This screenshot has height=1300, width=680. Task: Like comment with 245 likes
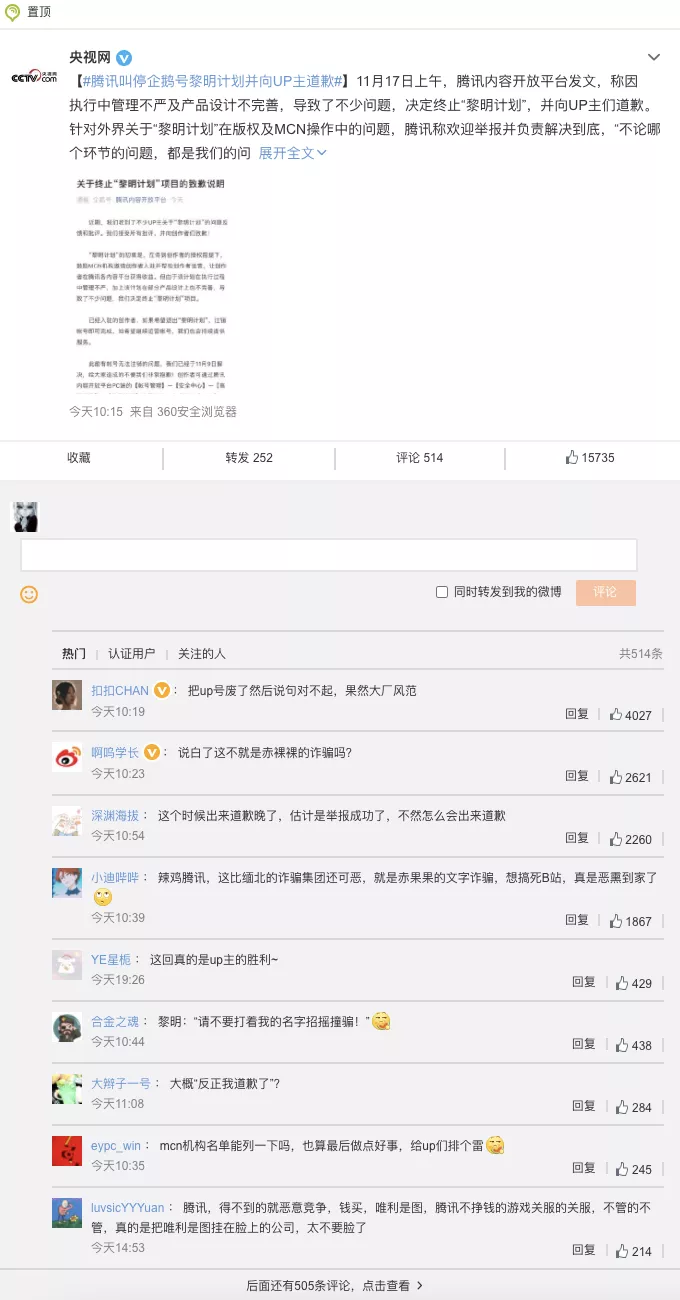click(634, 1169)
